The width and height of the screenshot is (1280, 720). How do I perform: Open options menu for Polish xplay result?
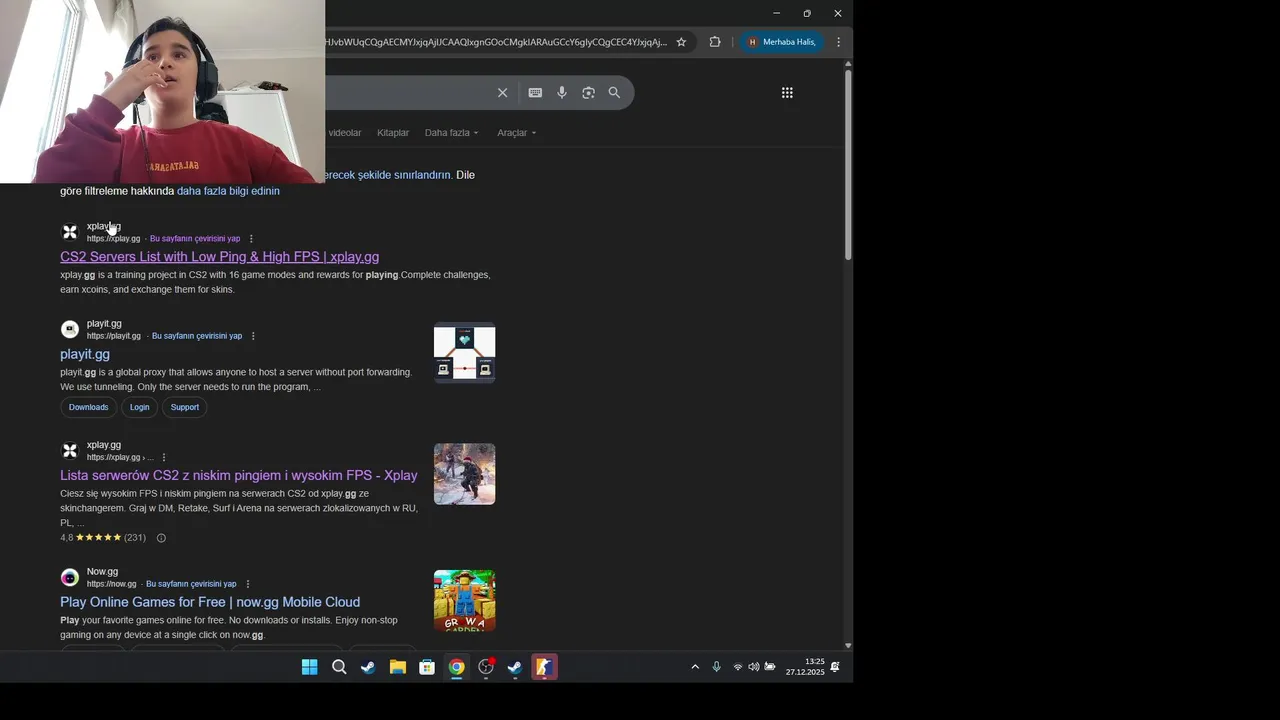[164, 457]
